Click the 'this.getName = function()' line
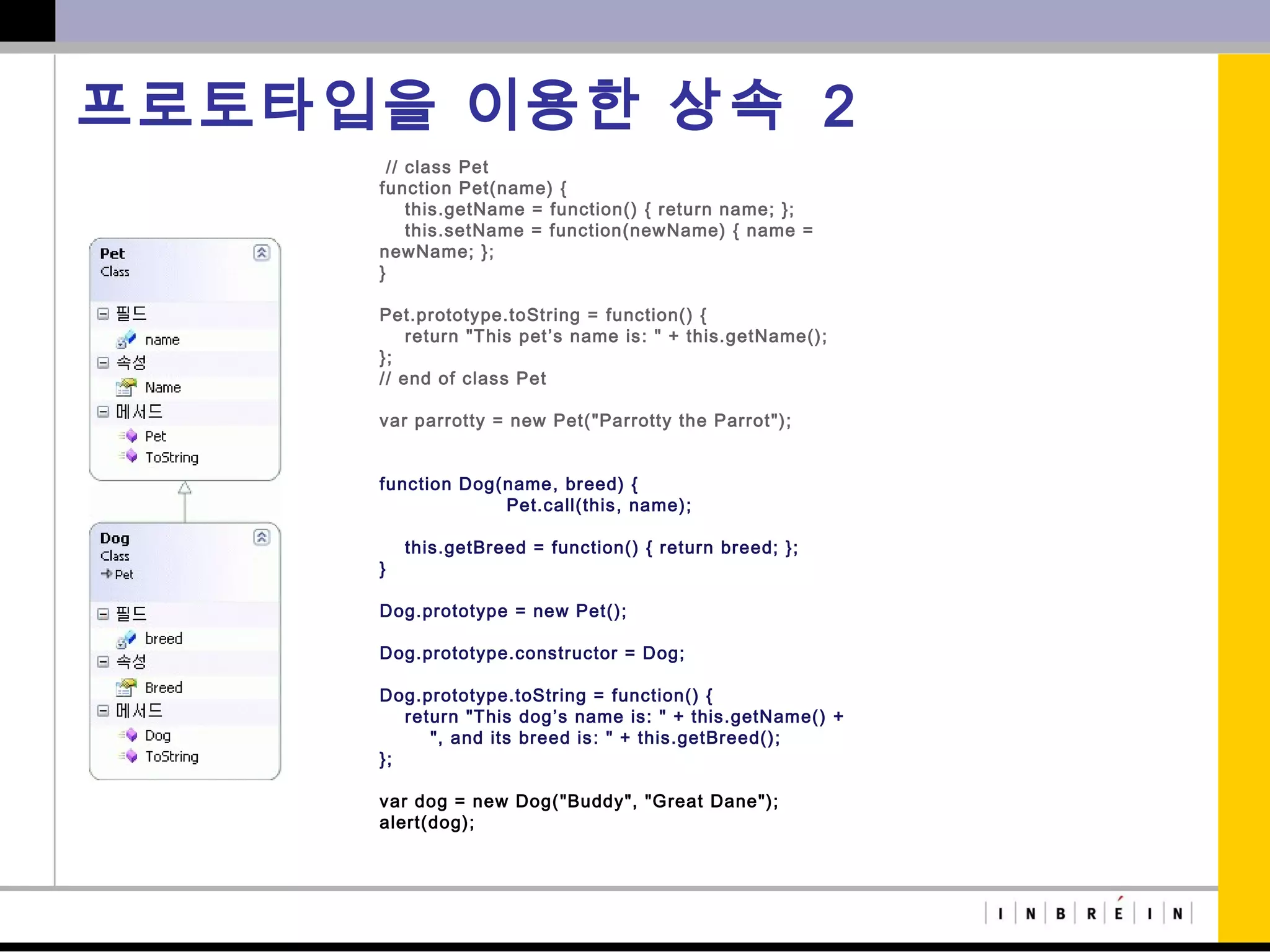1270x952 pixels. 599,209
